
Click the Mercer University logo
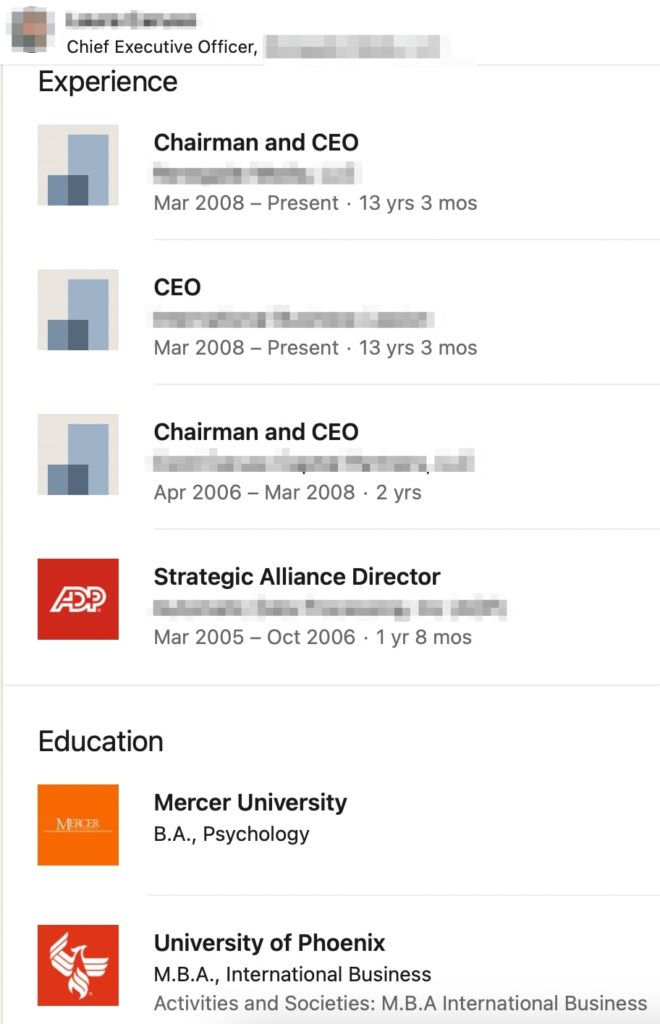coord(78,825)
